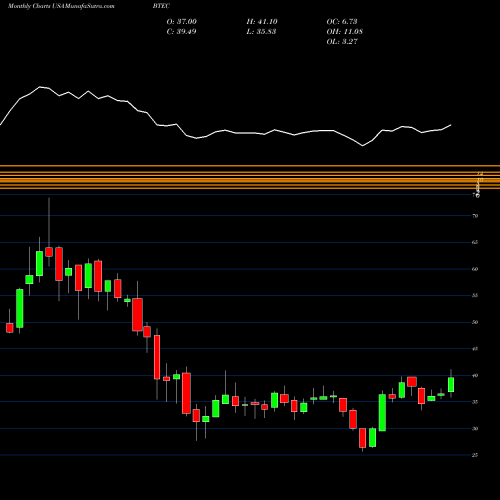
Task: Click the tall green candle rising from 30 to 36
Action: pyautogui.click(x=382, y=413)
